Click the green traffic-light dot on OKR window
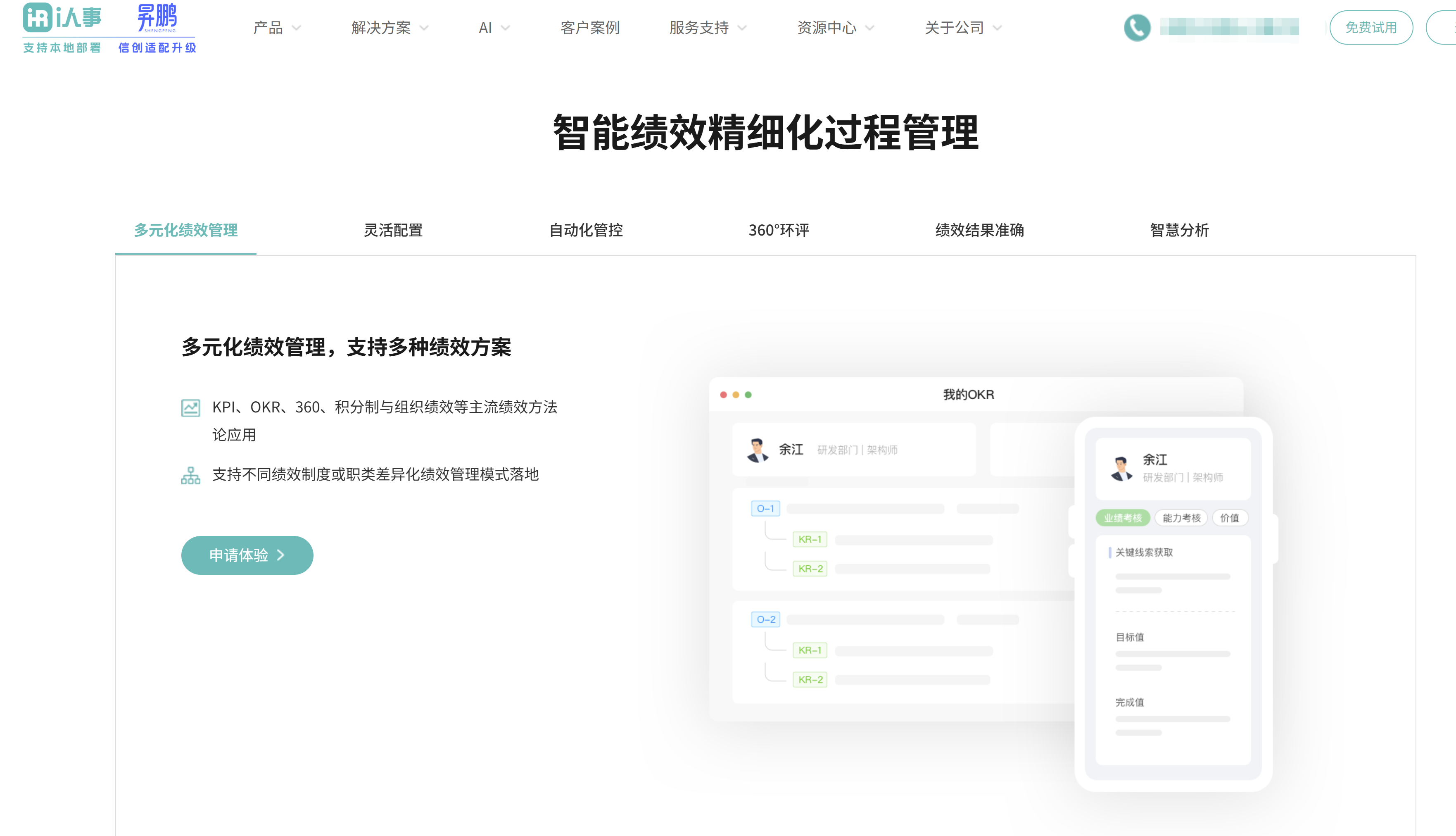 coord(748,395)
